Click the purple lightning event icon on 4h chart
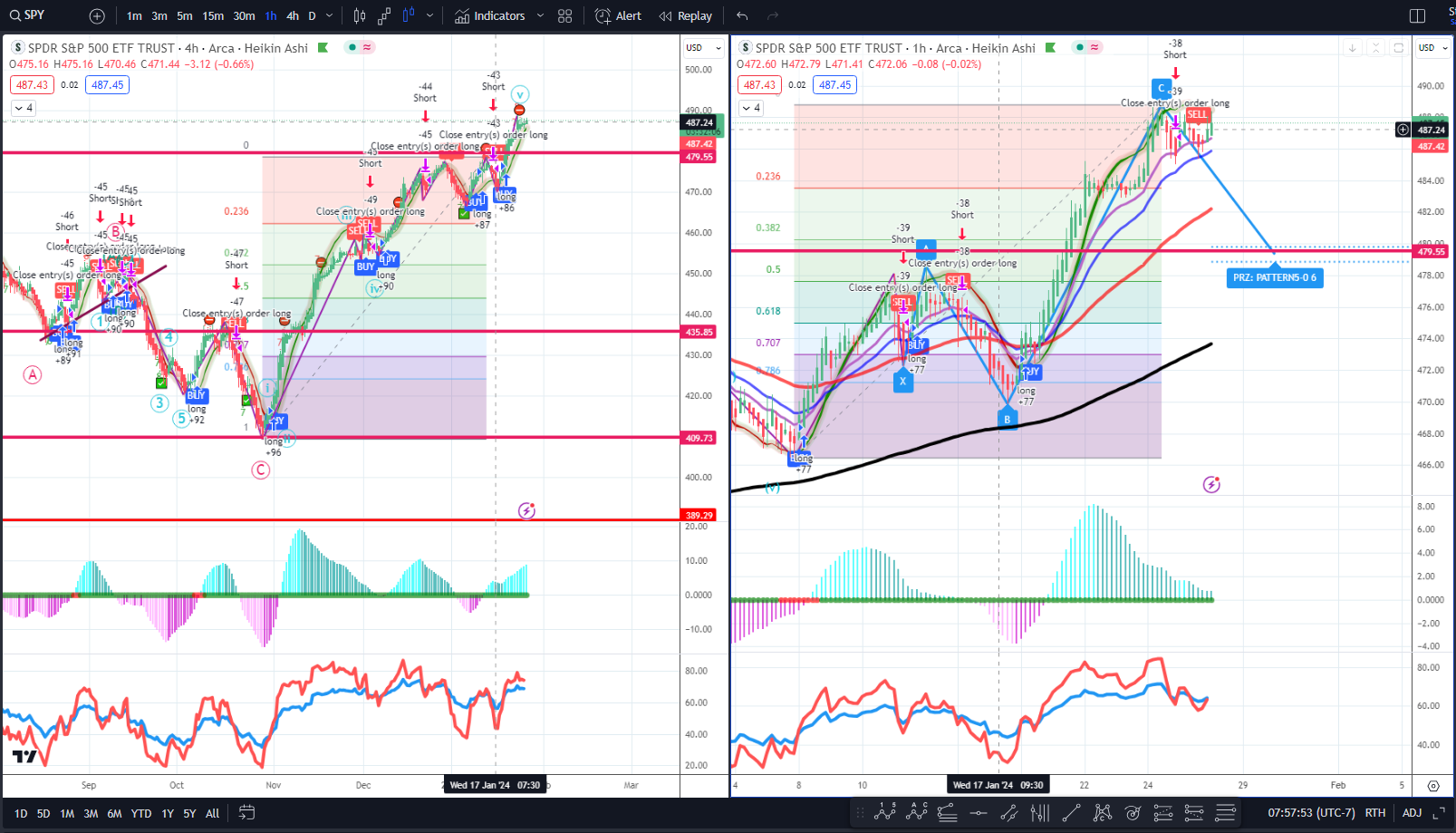The image size is (1456, 833). 526,510
